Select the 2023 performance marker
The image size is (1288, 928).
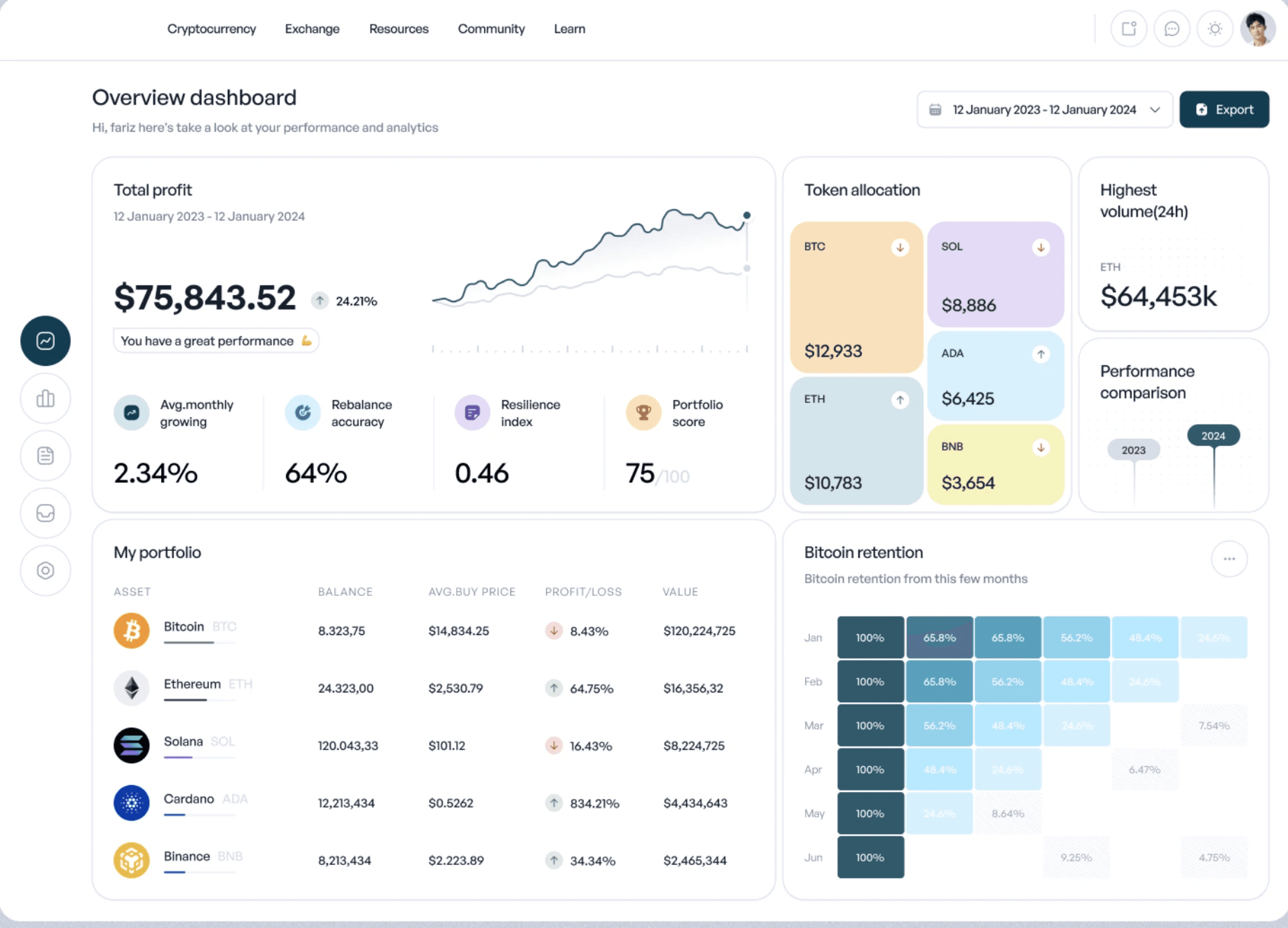[1133, 450]
